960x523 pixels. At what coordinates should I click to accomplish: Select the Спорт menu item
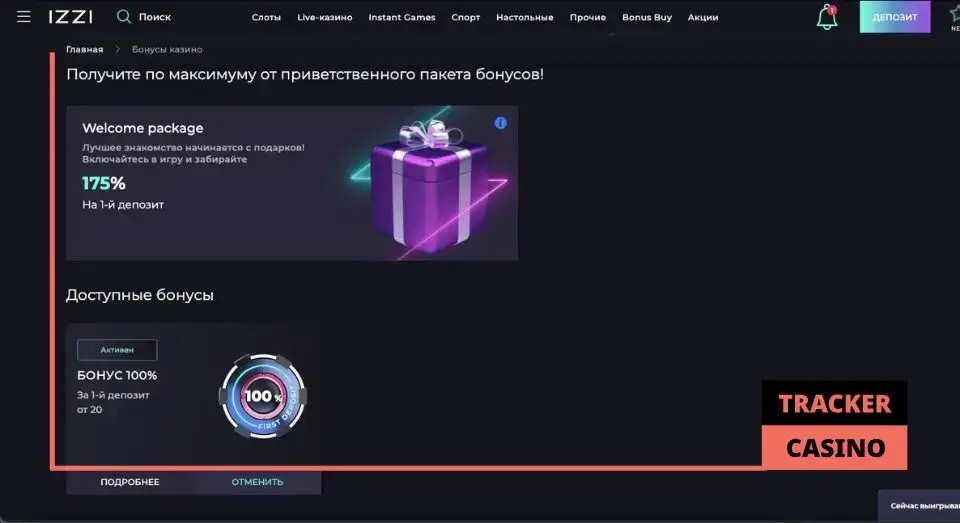point(466,17)
